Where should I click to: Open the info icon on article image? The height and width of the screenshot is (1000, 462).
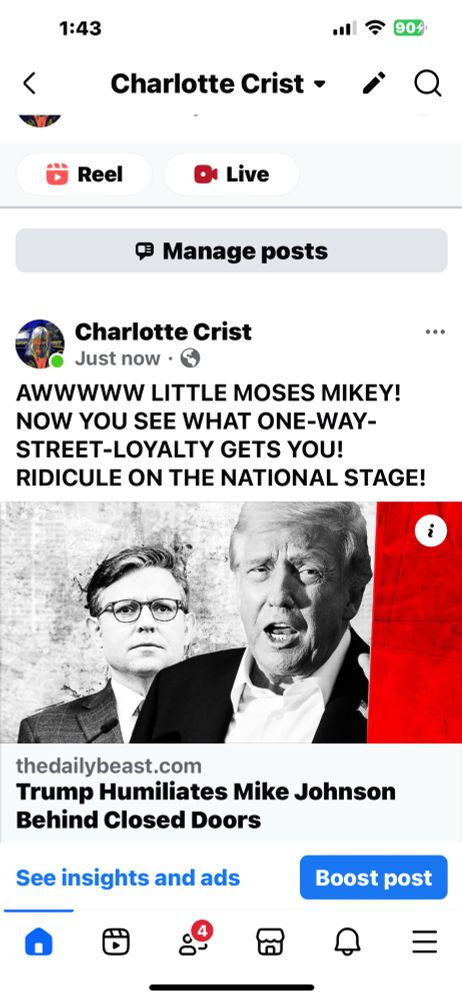point(431,530)
